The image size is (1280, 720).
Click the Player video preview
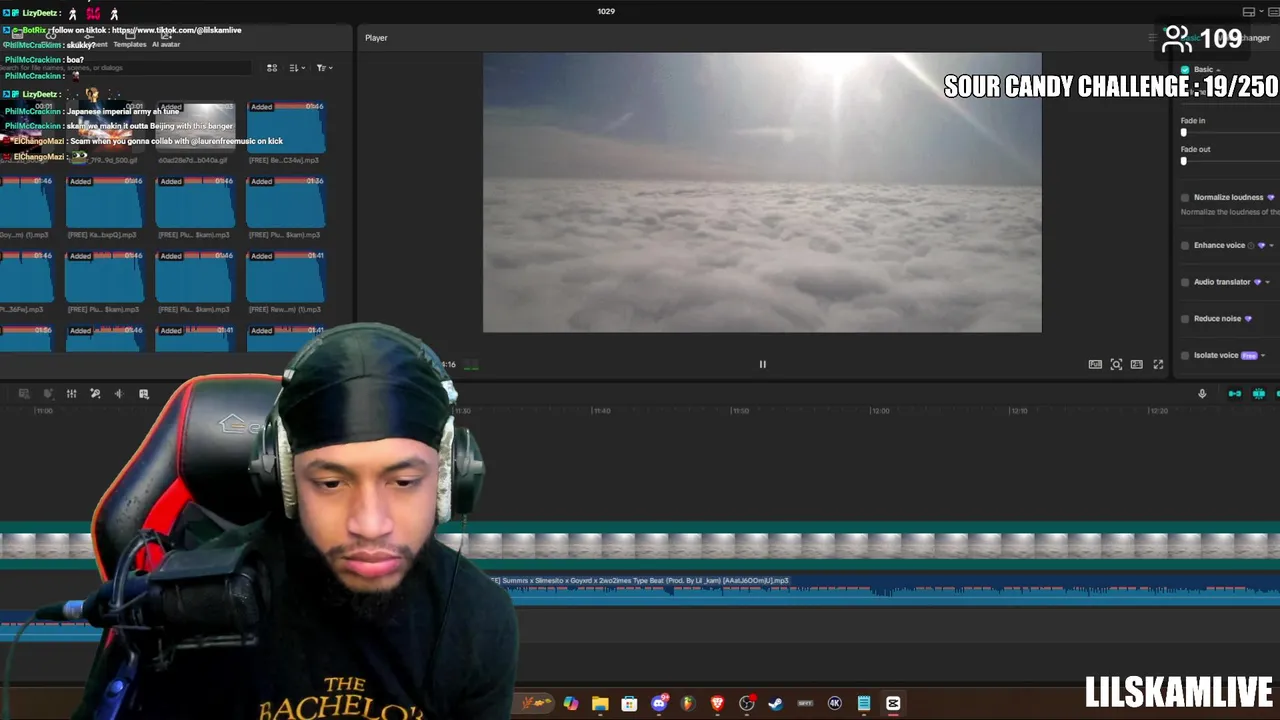coord(762,192)
